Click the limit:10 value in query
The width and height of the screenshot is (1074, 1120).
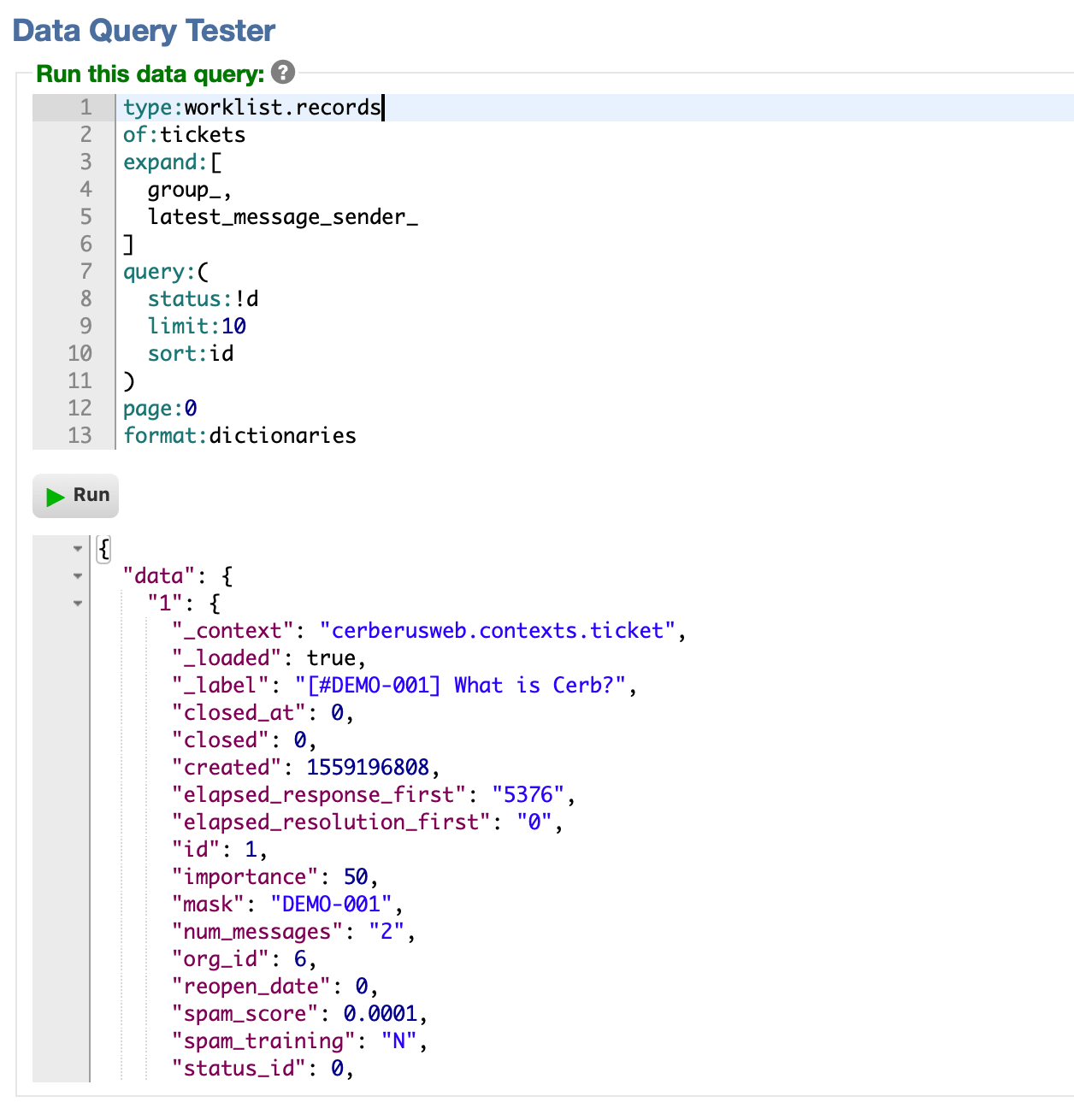click(x=233, y=327)
